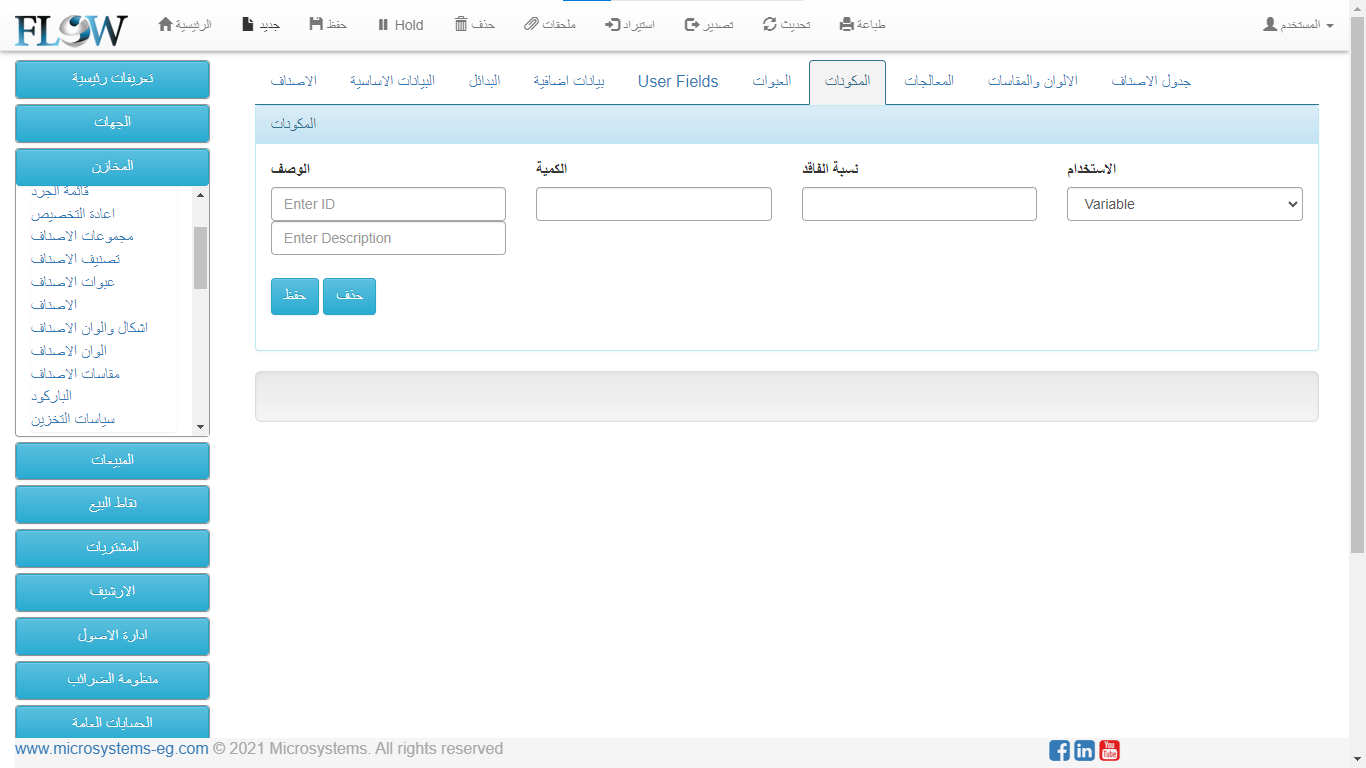Screen dimensions: 1366x768
Task: Click the printer icon in toolbar
Action: pos(847,24)
